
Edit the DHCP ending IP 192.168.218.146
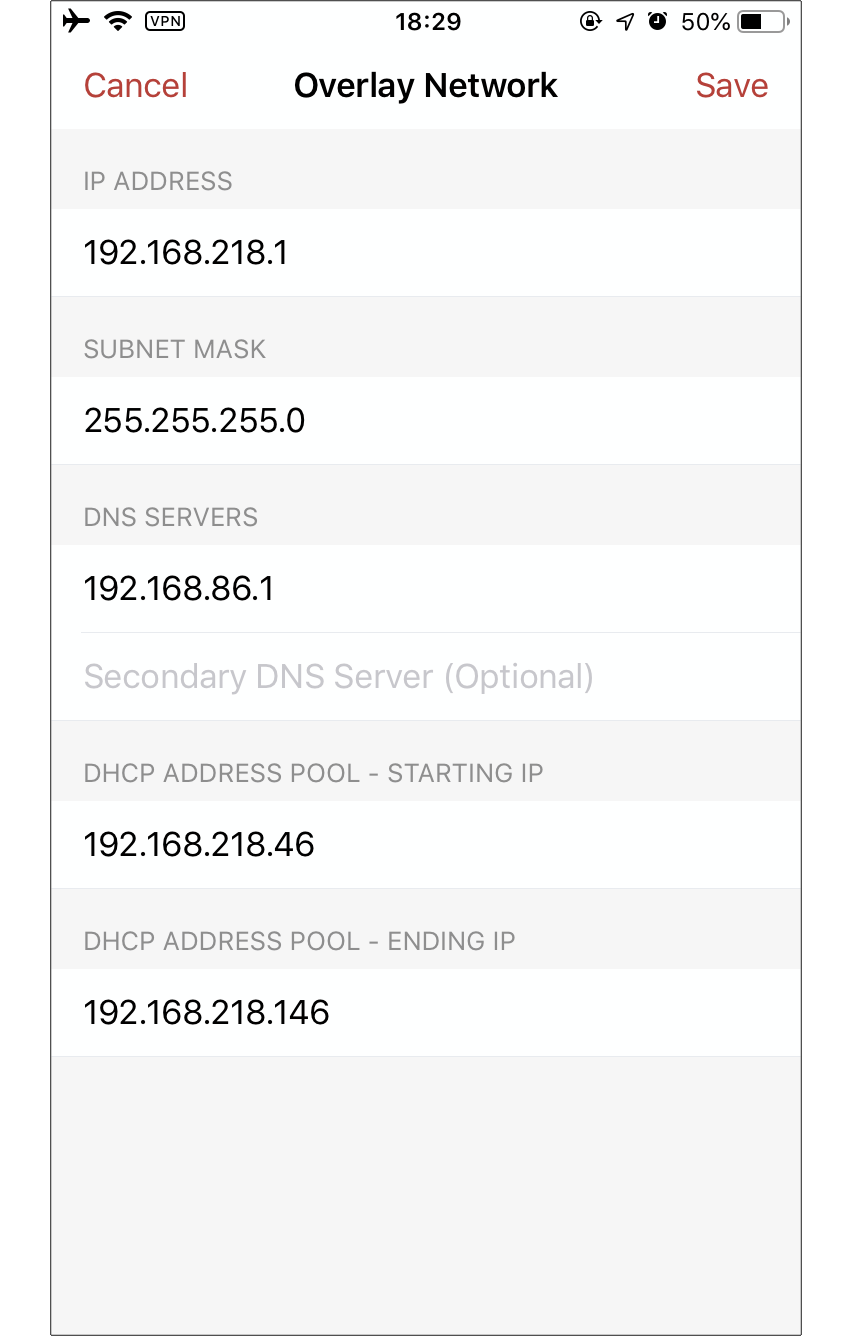pyautogui.click(x=426, y=1013)
